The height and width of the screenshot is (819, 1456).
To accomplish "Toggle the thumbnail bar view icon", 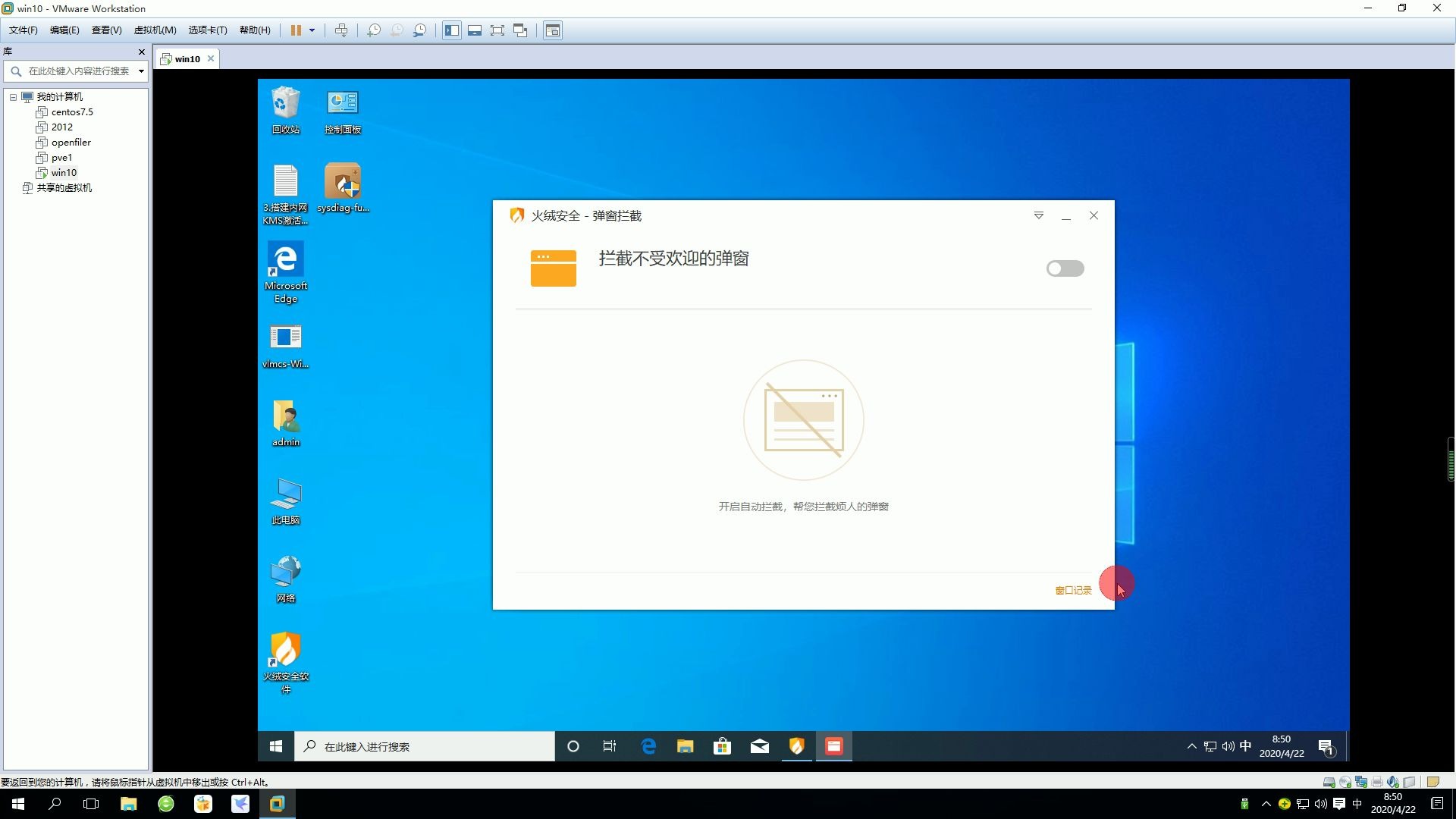I will 475,30.
